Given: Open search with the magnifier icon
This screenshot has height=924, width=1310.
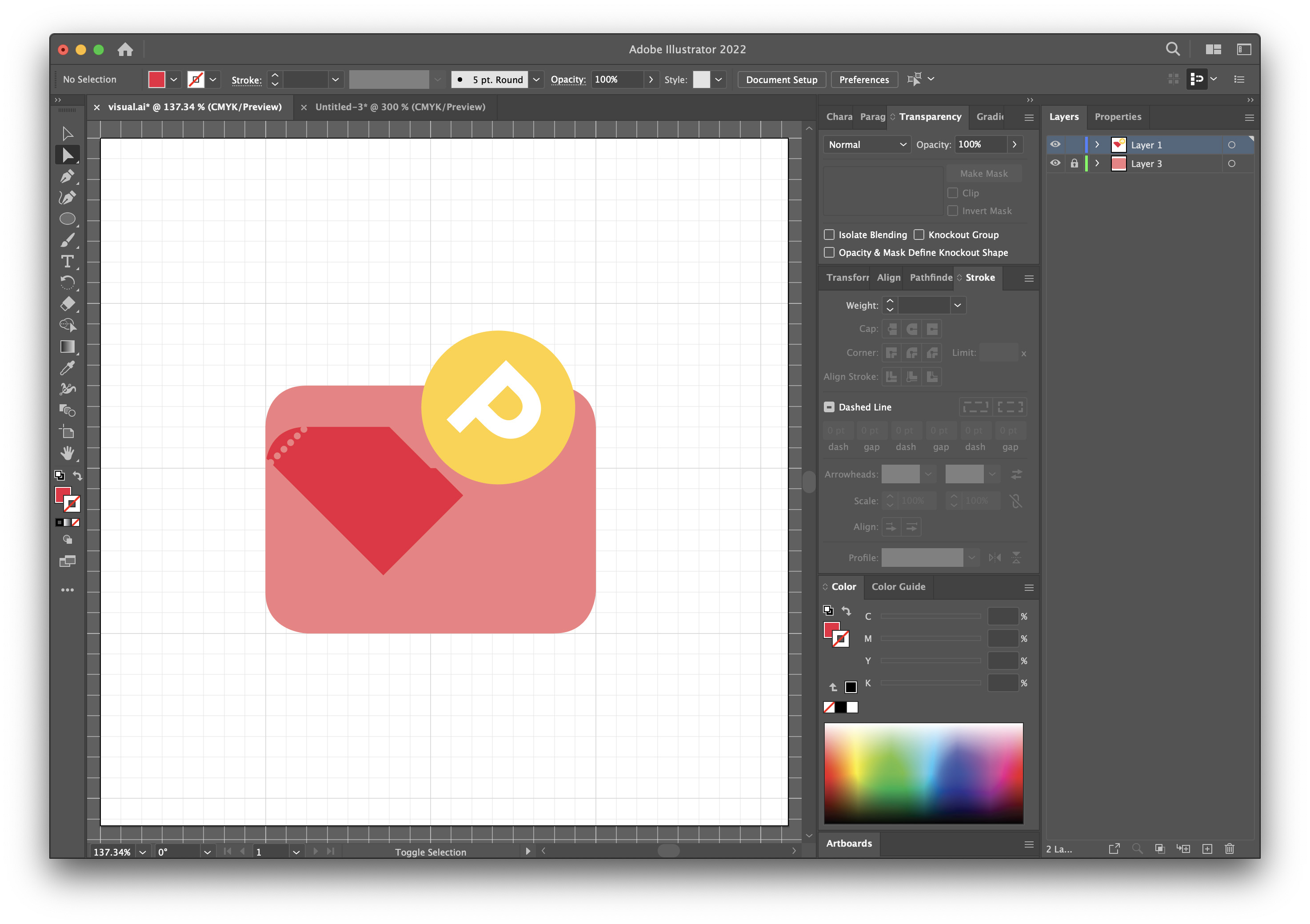Looking at the screenshot, I should pyautogui.click(x=1173, y=49).
